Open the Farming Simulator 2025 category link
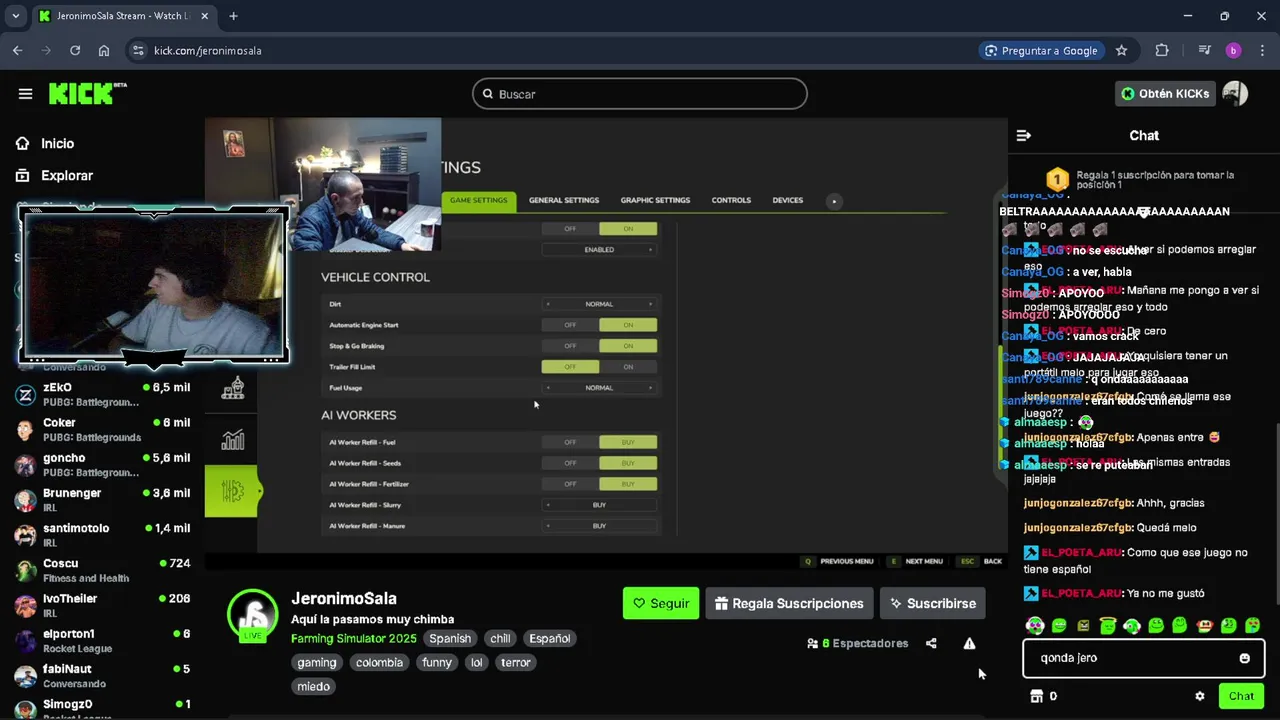1280x720 pixels. tap(354, 638)
